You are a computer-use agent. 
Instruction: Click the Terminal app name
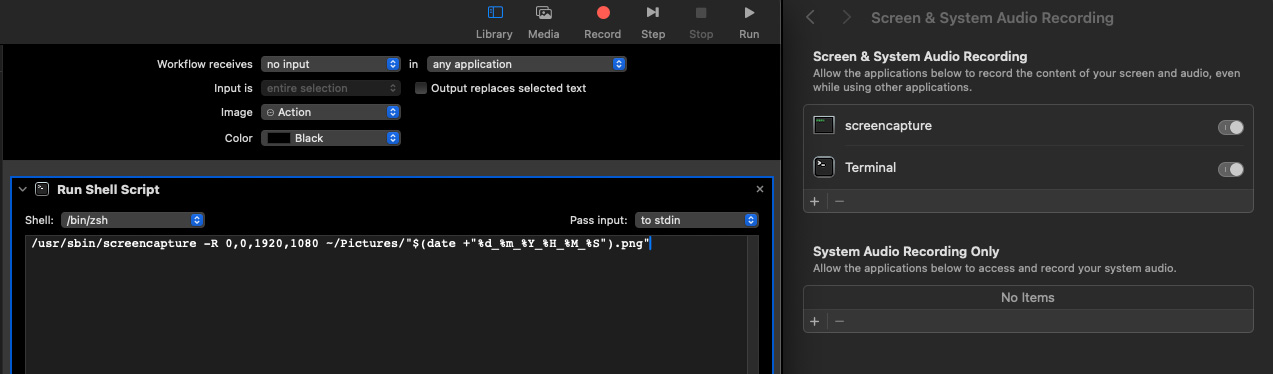coord(870,167)
